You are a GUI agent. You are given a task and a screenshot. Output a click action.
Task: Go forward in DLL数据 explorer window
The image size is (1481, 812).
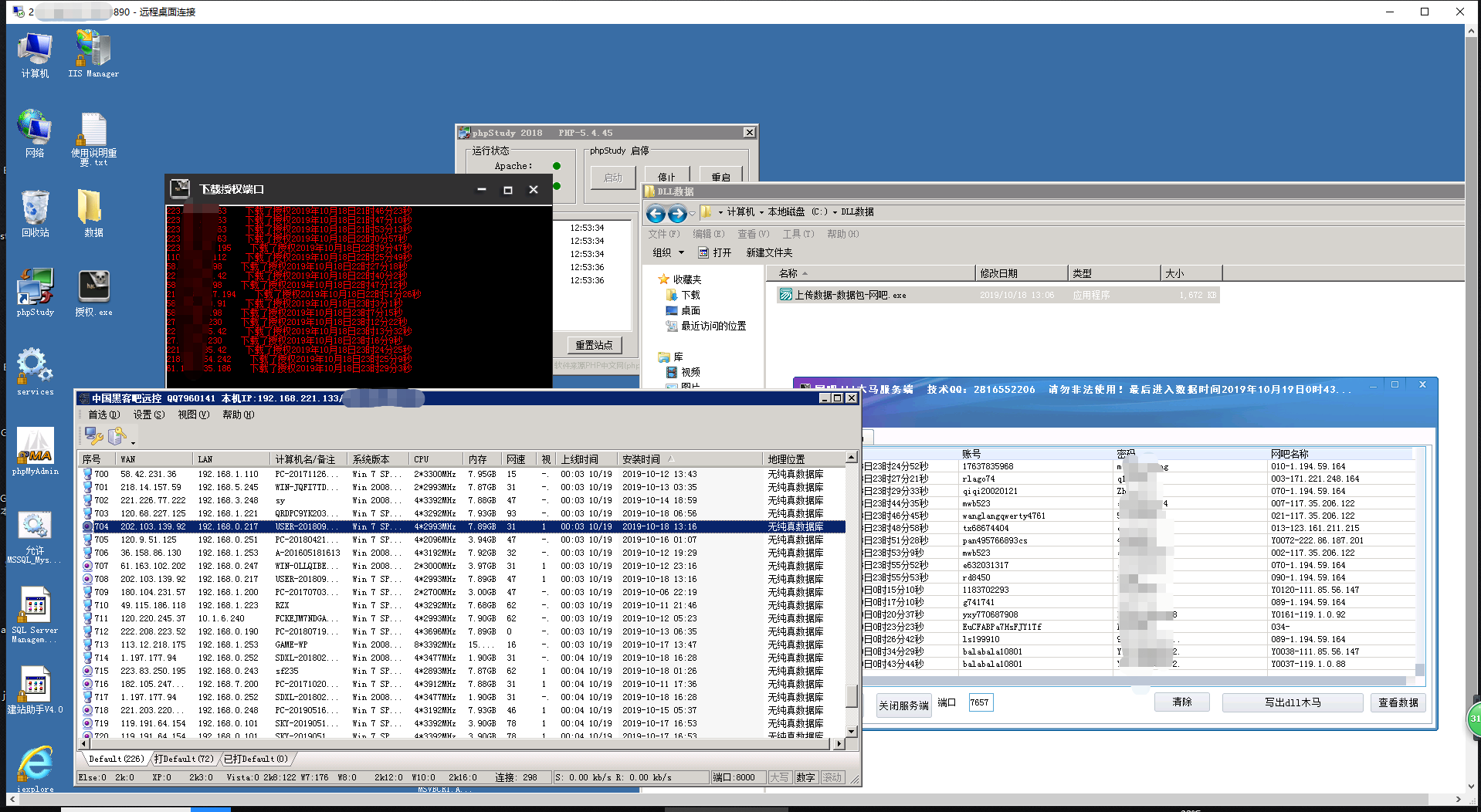point(677,214)
